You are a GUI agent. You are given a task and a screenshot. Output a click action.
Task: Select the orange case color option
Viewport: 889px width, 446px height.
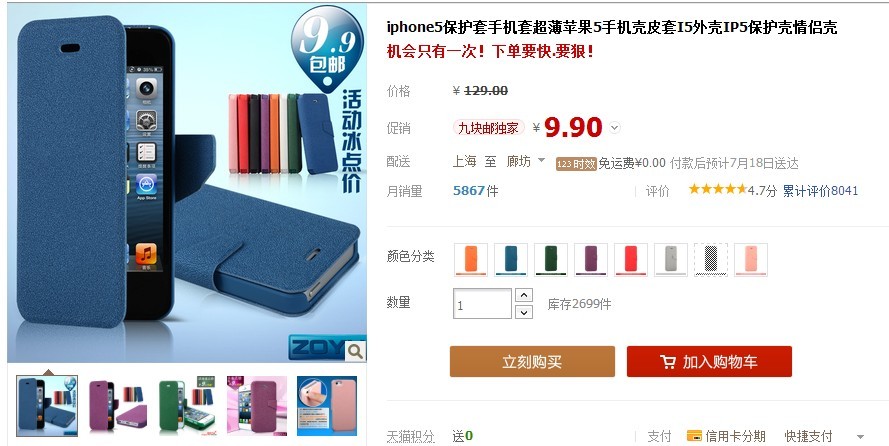(x=471, y=260)
